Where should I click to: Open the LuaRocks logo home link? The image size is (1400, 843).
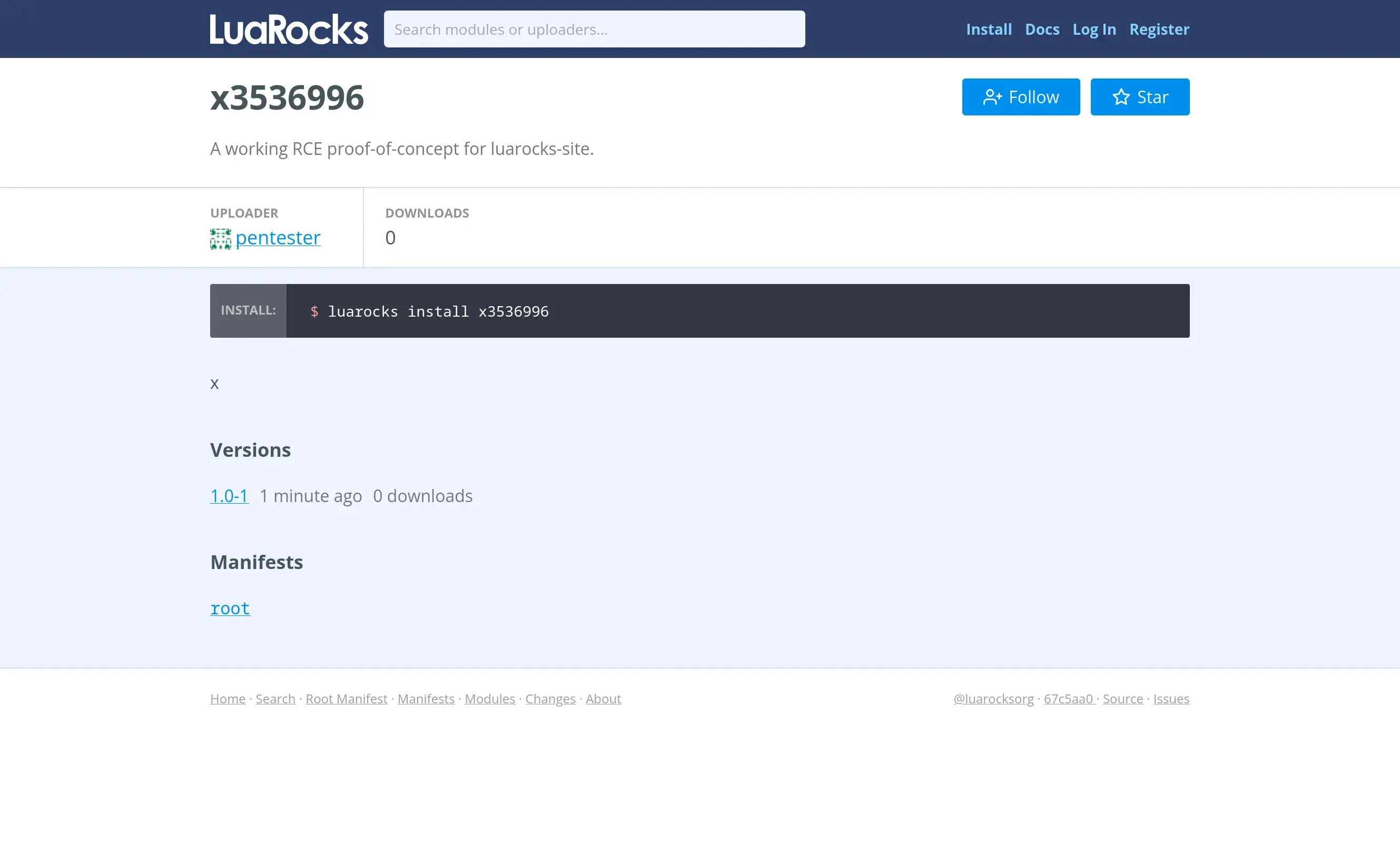(289, 29)
